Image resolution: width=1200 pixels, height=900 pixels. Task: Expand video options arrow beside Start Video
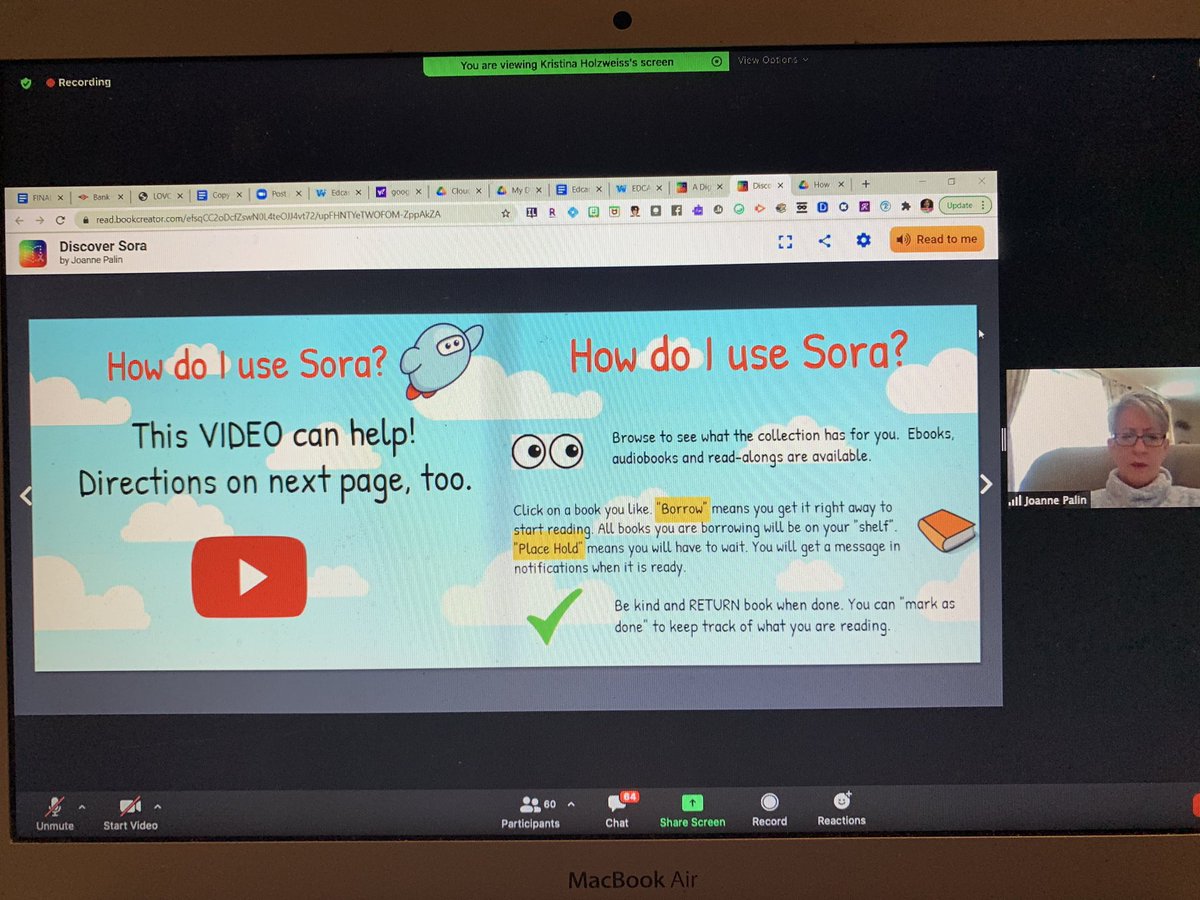[157, 806]
